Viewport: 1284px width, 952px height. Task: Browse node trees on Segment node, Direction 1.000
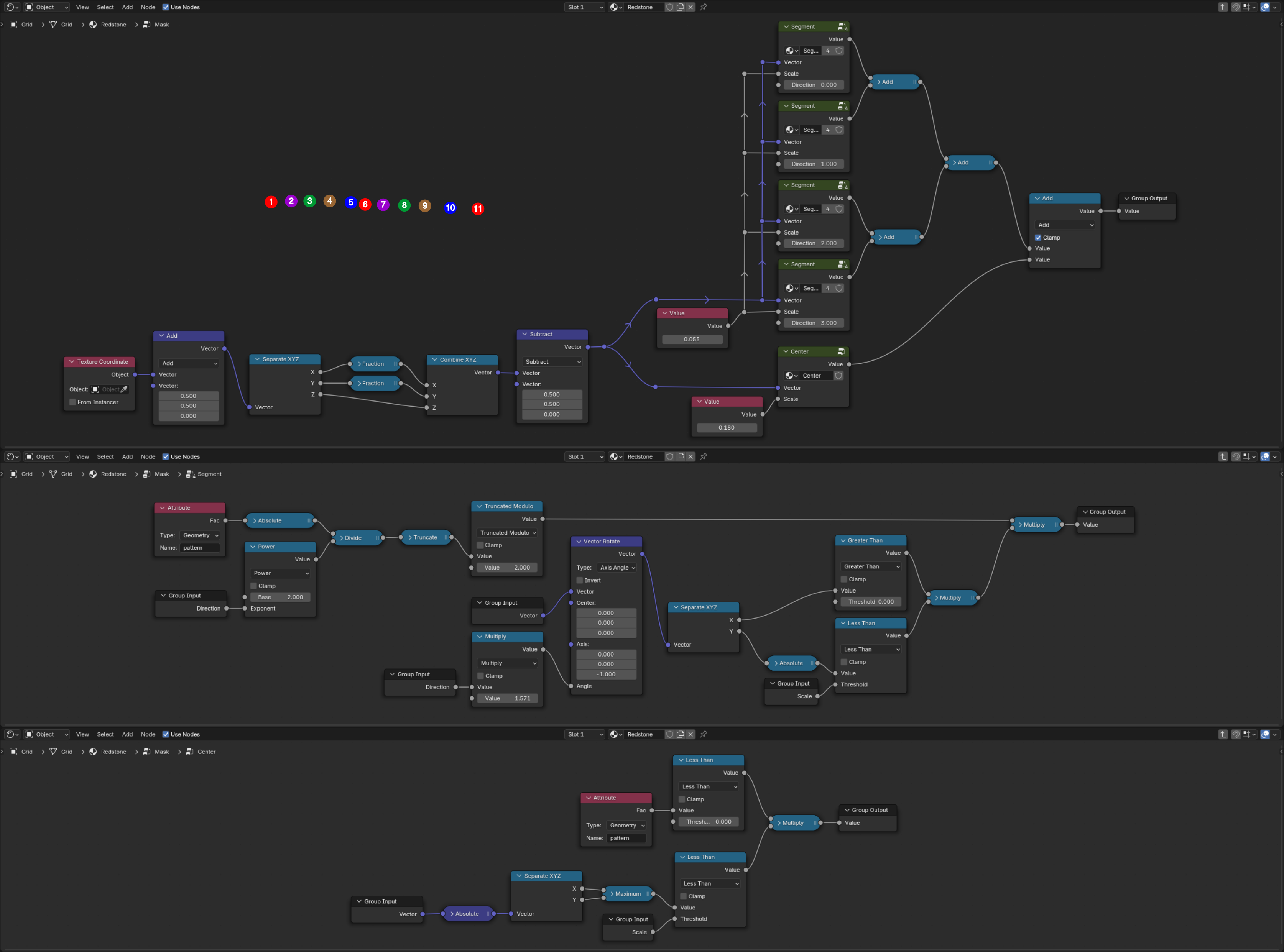(792, 130)
